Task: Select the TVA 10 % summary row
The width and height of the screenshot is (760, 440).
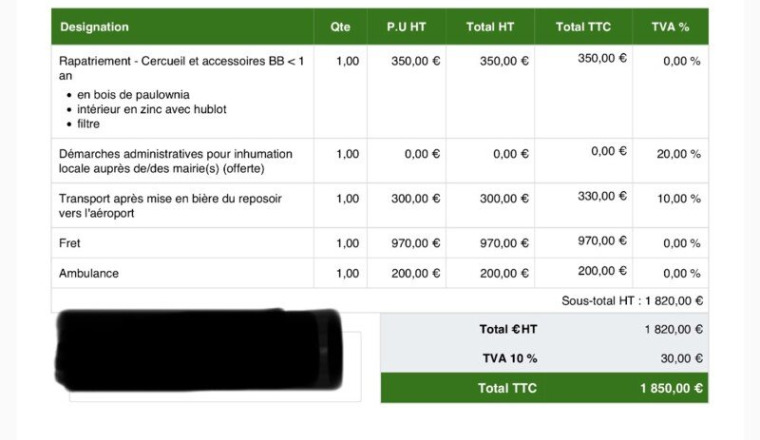Action: [x=544, y=358]
